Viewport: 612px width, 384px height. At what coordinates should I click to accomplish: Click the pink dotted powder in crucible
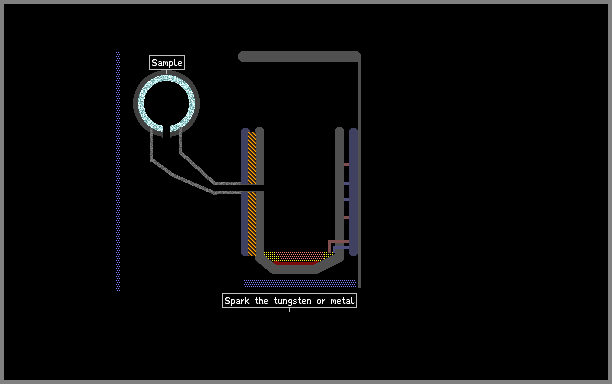(x=300, y=256)
